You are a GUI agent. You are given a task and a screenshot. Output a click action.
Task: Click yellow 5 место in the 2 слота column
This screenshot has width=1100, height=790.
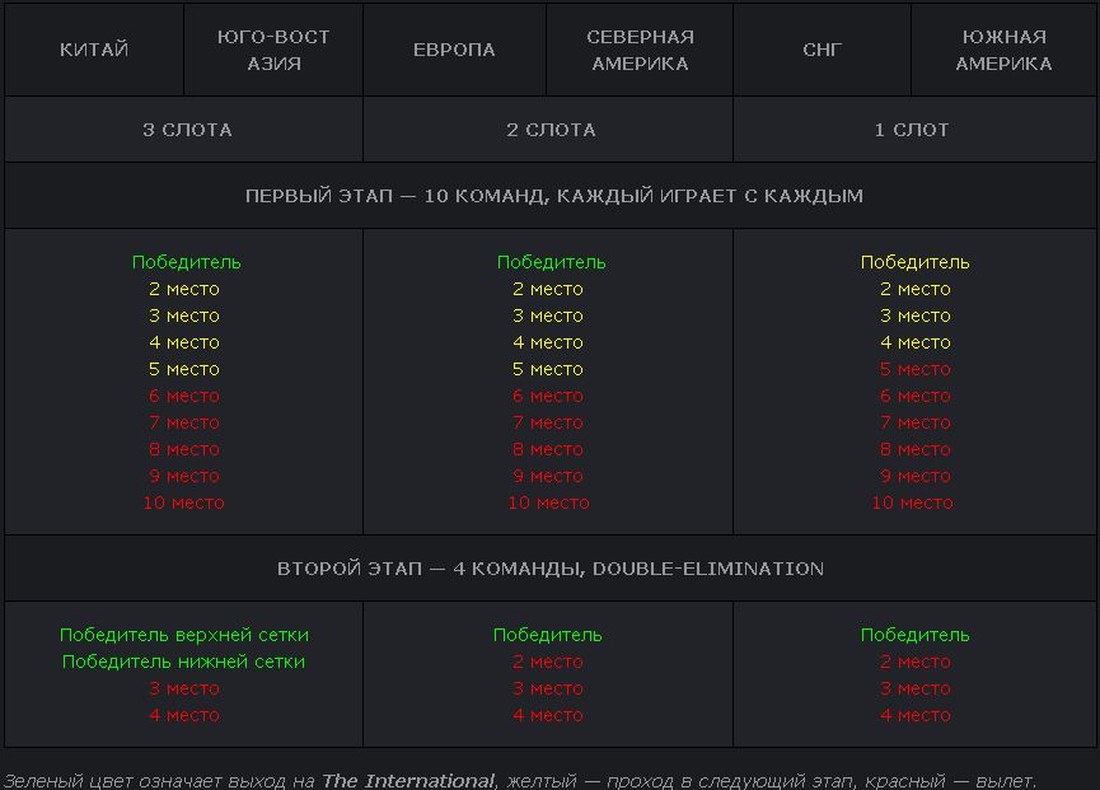coord(548,370)
